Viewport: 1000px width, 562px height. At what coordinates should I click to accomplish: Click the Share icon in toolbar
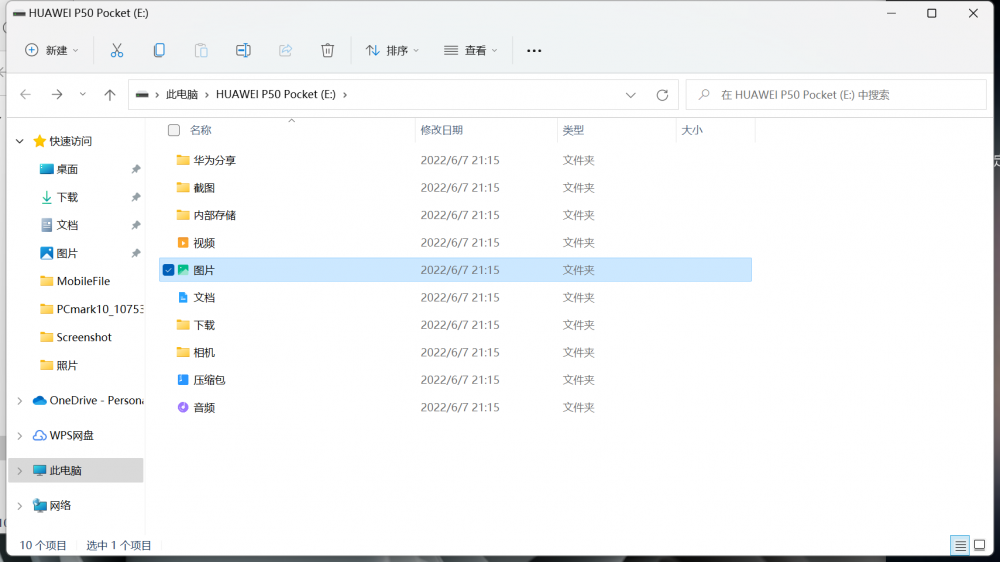[x=285, y=50]
